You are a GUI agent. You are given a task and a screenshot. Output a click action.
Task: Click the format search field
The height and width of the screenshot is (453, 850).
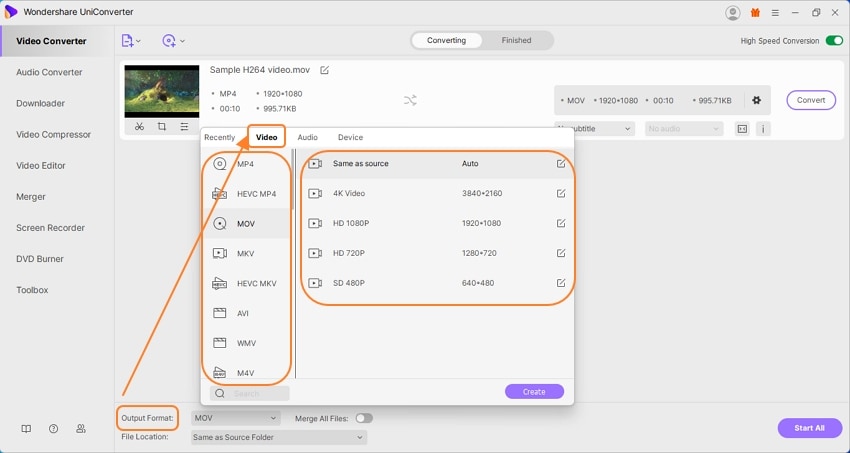(254, 394)
